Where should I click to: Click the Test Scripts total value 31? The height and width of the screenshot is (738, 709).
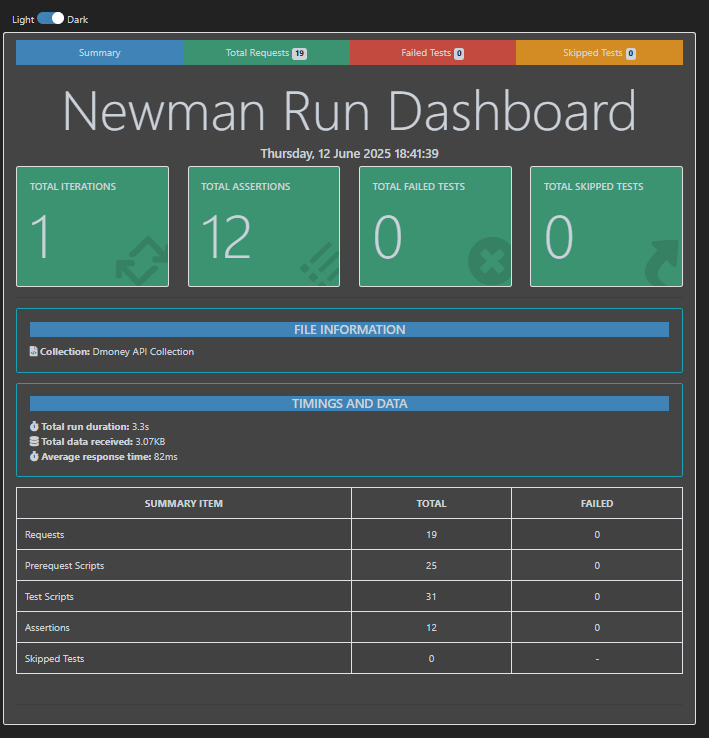(x=431, y=596)
